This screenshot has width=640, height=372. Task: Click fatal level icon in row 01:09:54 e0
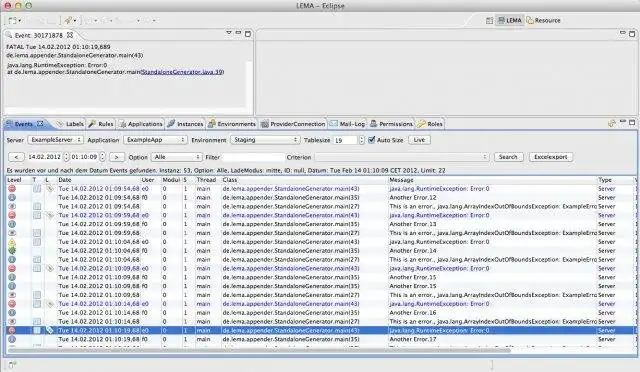pos(12,189)
